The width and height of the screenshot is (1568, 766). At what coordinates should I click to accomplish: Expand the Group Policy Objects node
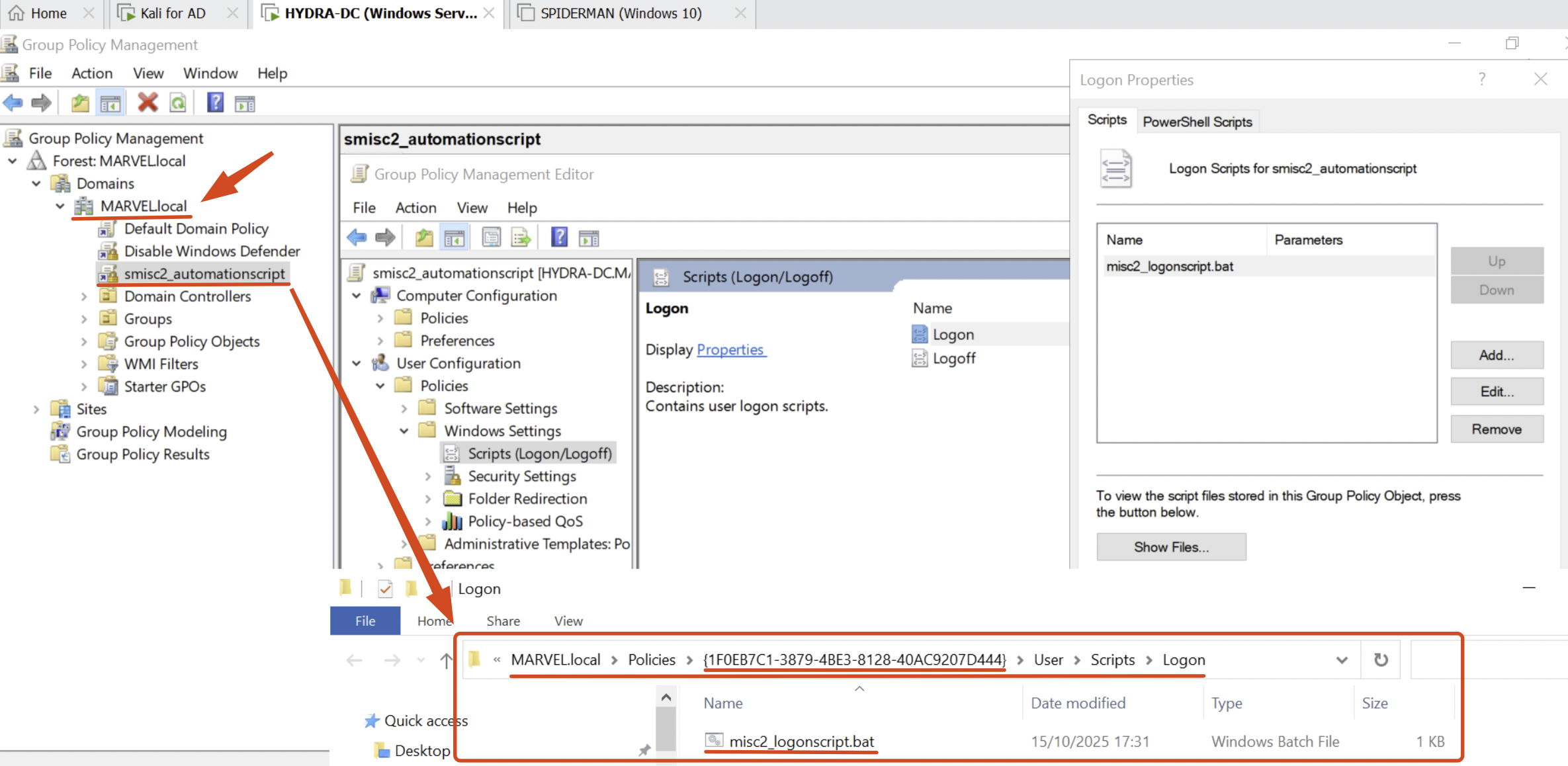pyautogui.click(x=84, y=342)
